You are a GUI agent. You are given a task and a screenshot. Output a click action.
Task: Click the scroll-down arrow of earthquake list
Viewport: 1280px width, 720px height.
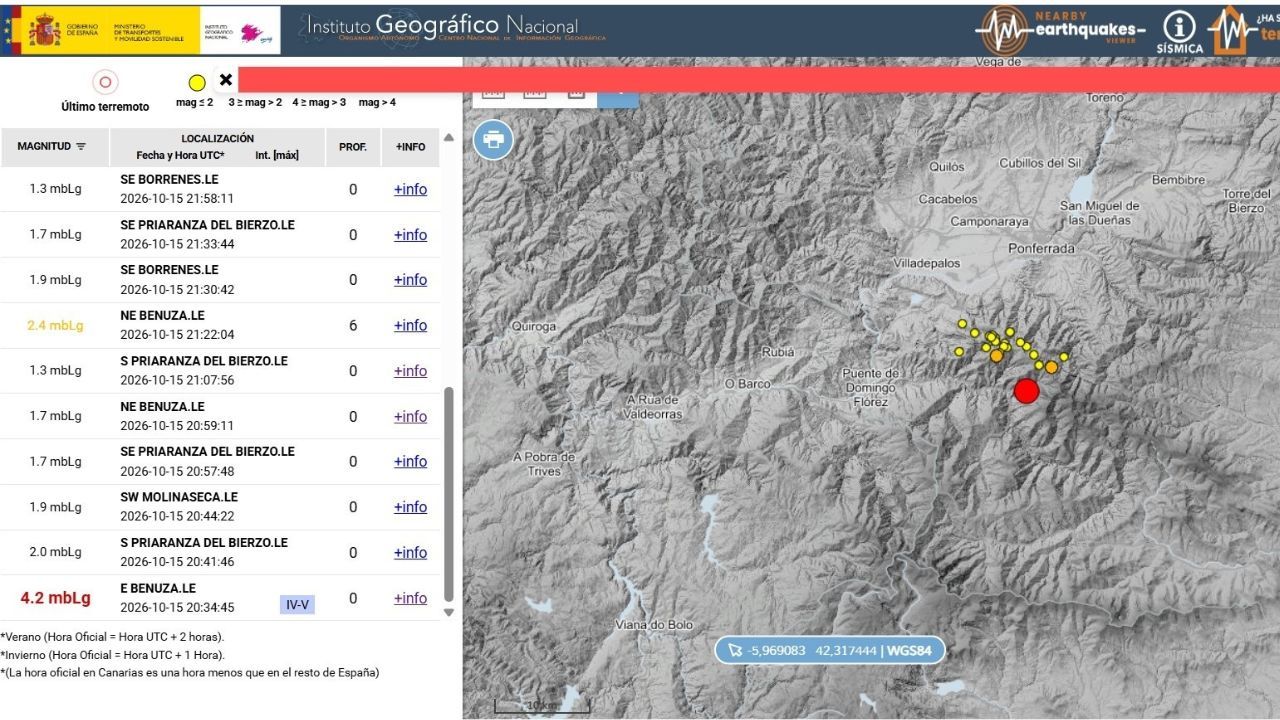point(448,613)
